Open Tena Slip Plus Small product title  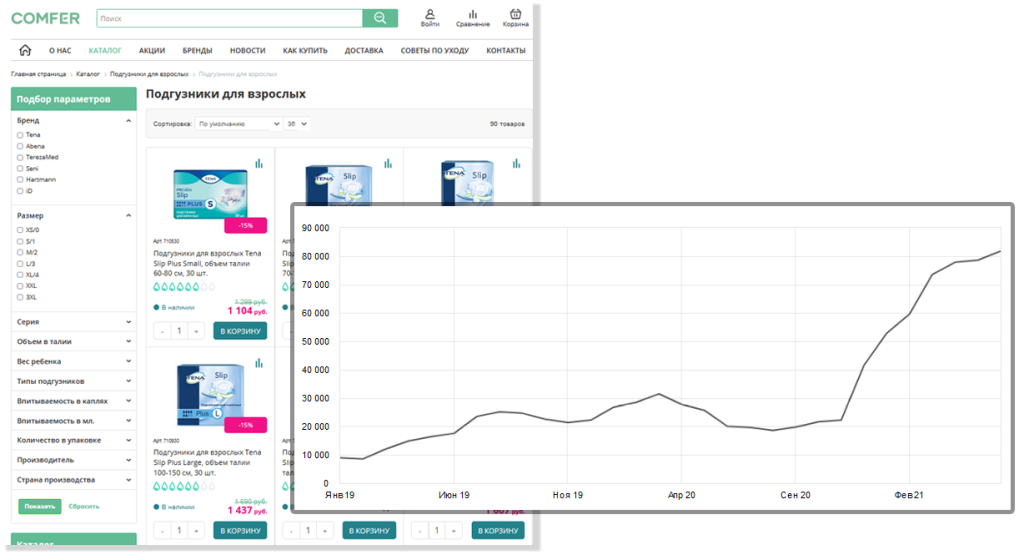[x=208, y=263]
